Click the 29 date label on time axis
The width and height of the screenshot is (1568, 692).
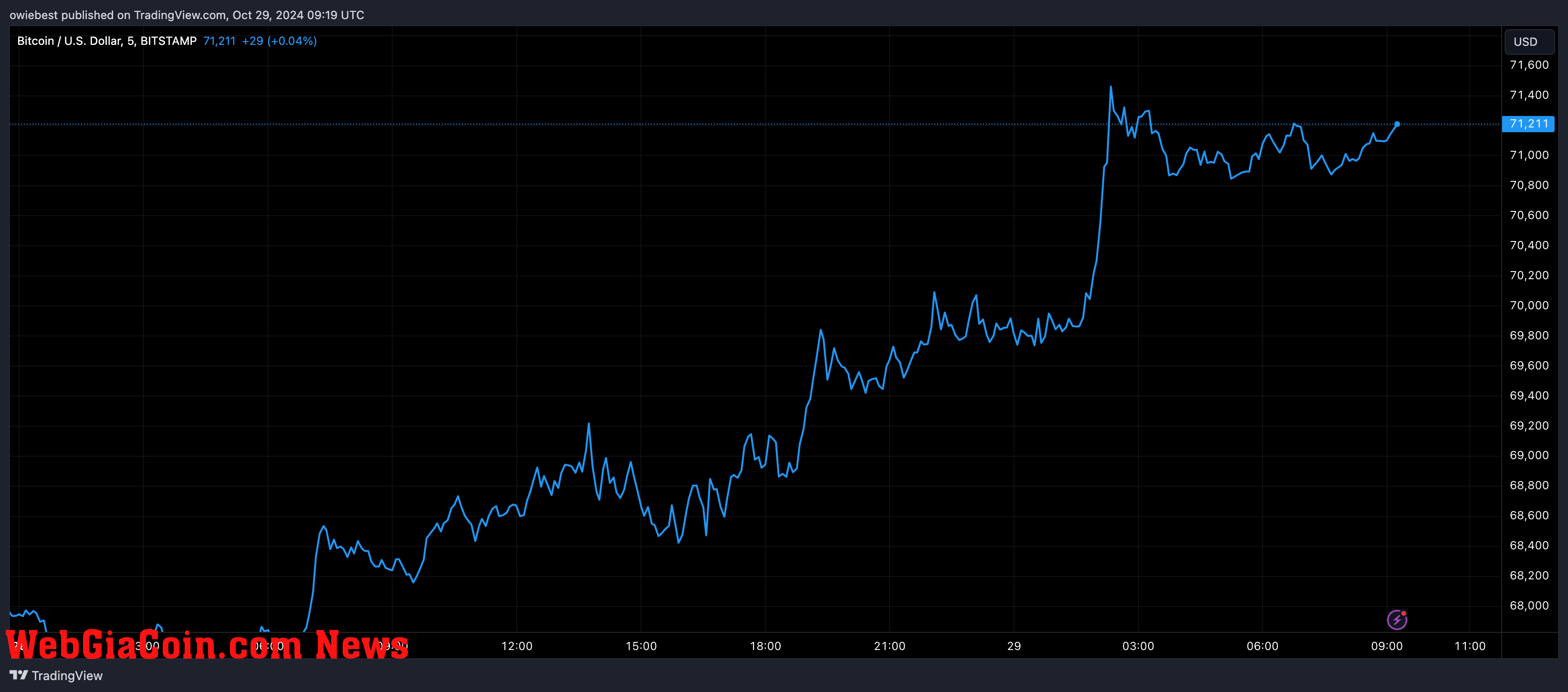pos(1014,646)
